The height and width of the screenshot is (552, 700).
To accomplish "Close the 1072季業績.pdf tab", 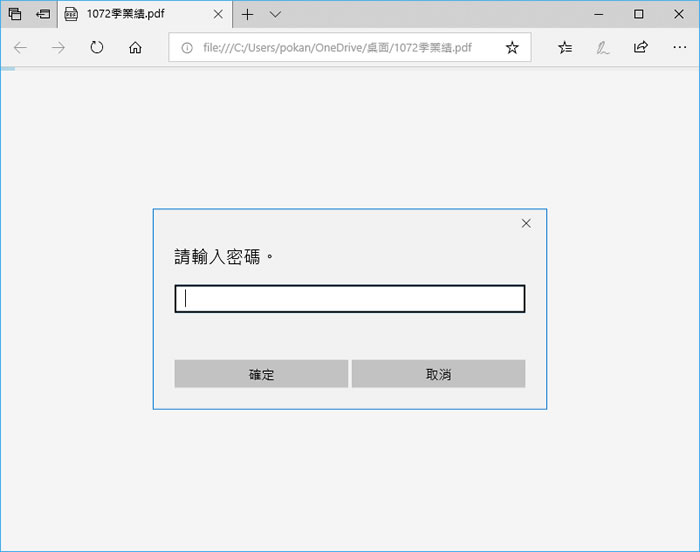I will click(x=218, y=14).
